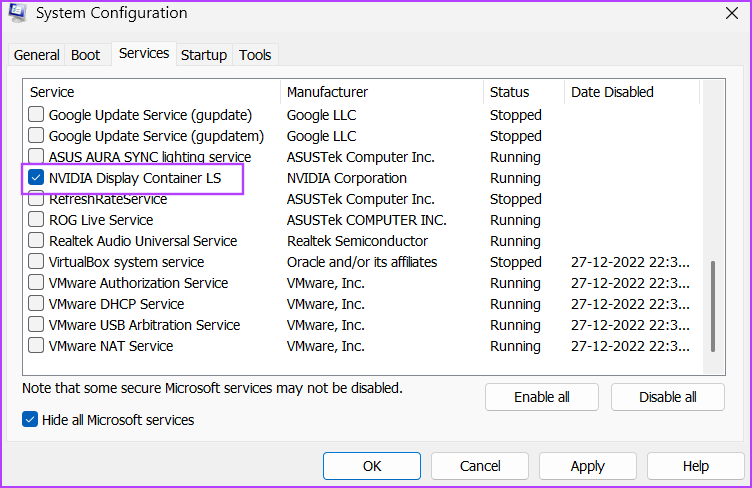Check the VirtualBox system service box
Screen dimensions: 752x488
point(36,261)
